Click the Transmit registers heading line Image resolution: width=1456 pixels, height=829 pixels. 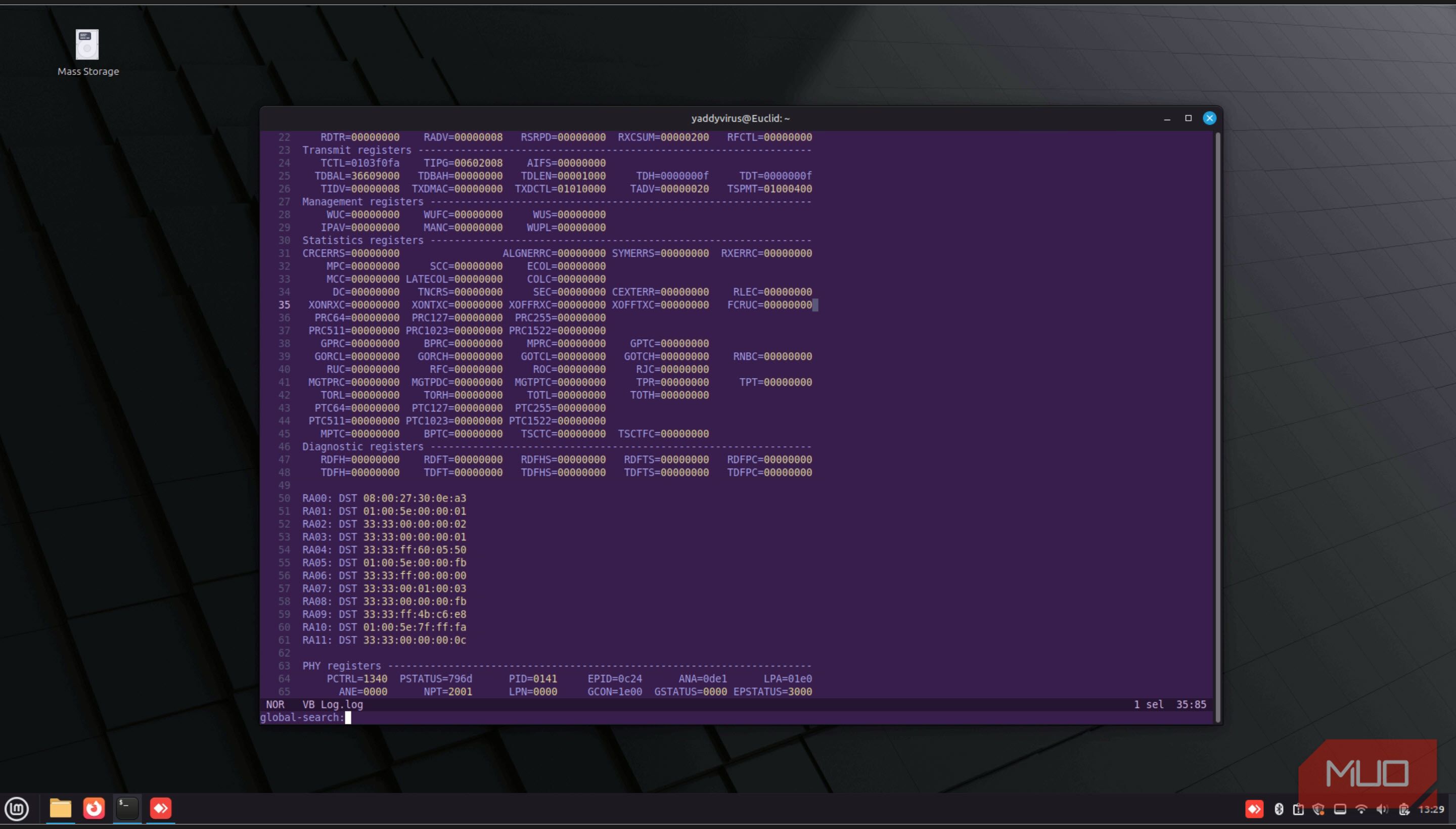click(557, 150)
